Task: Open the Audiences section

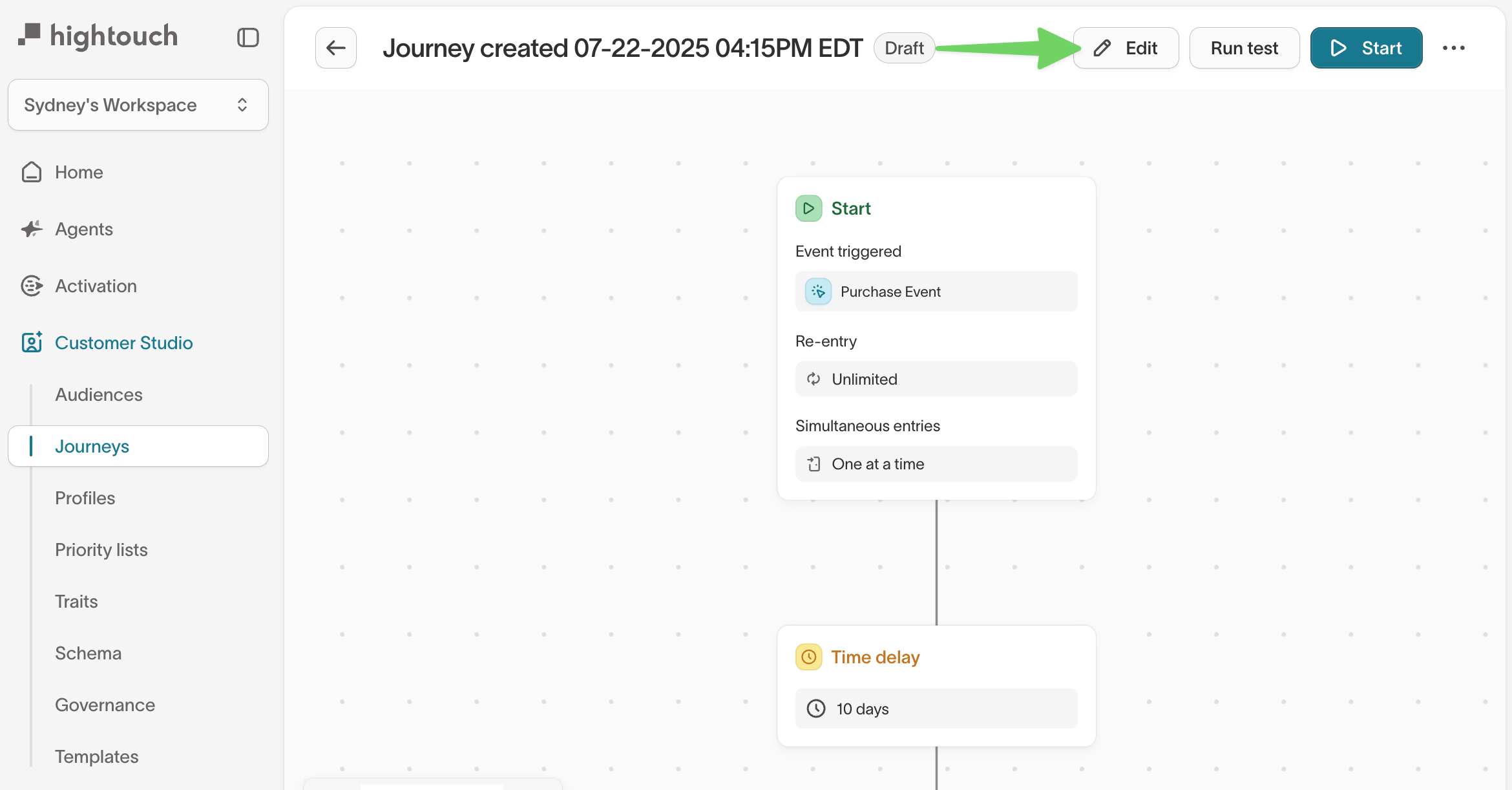Action: coord(98,394)
